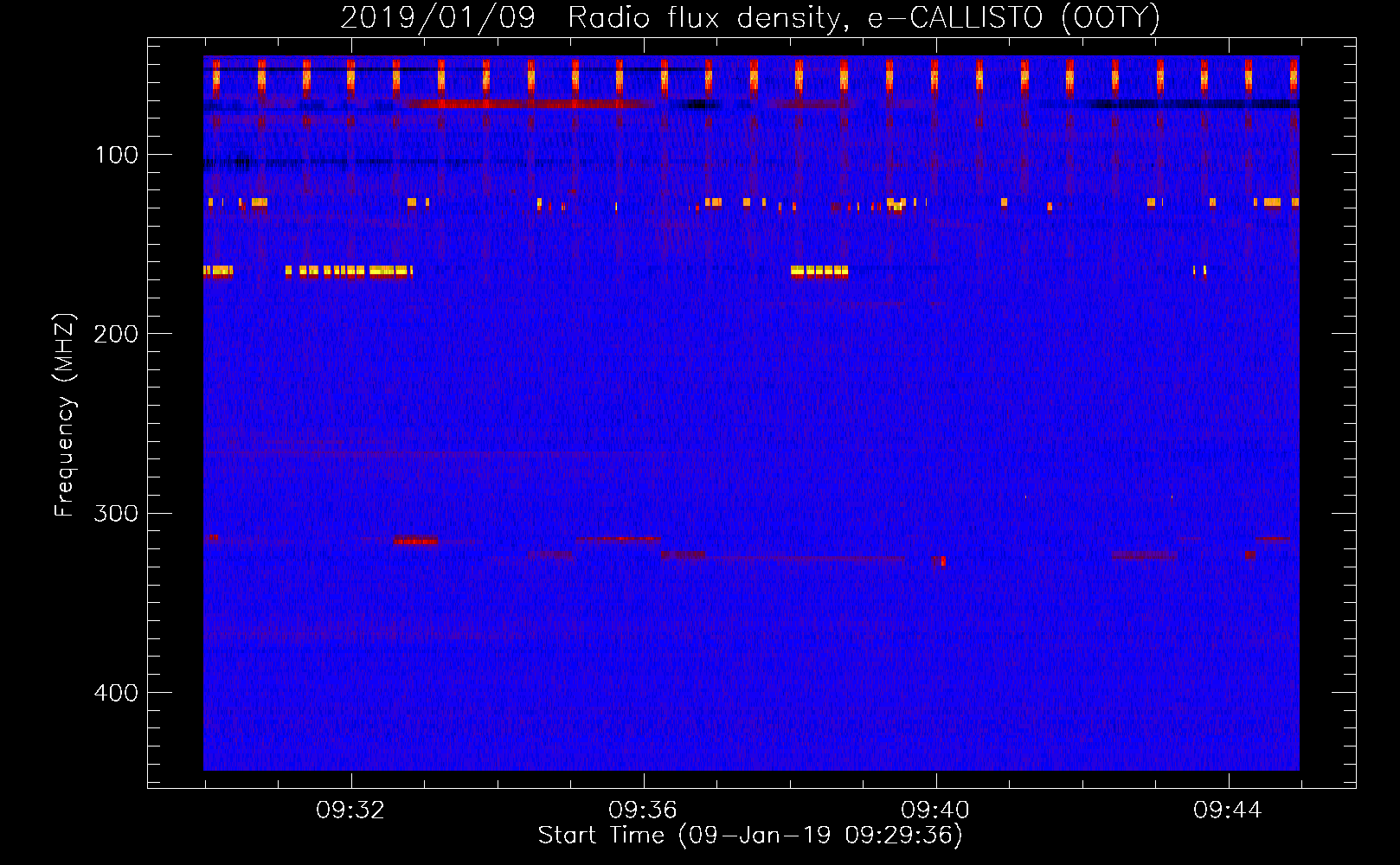Click the '200' frequency tick label

116,334
